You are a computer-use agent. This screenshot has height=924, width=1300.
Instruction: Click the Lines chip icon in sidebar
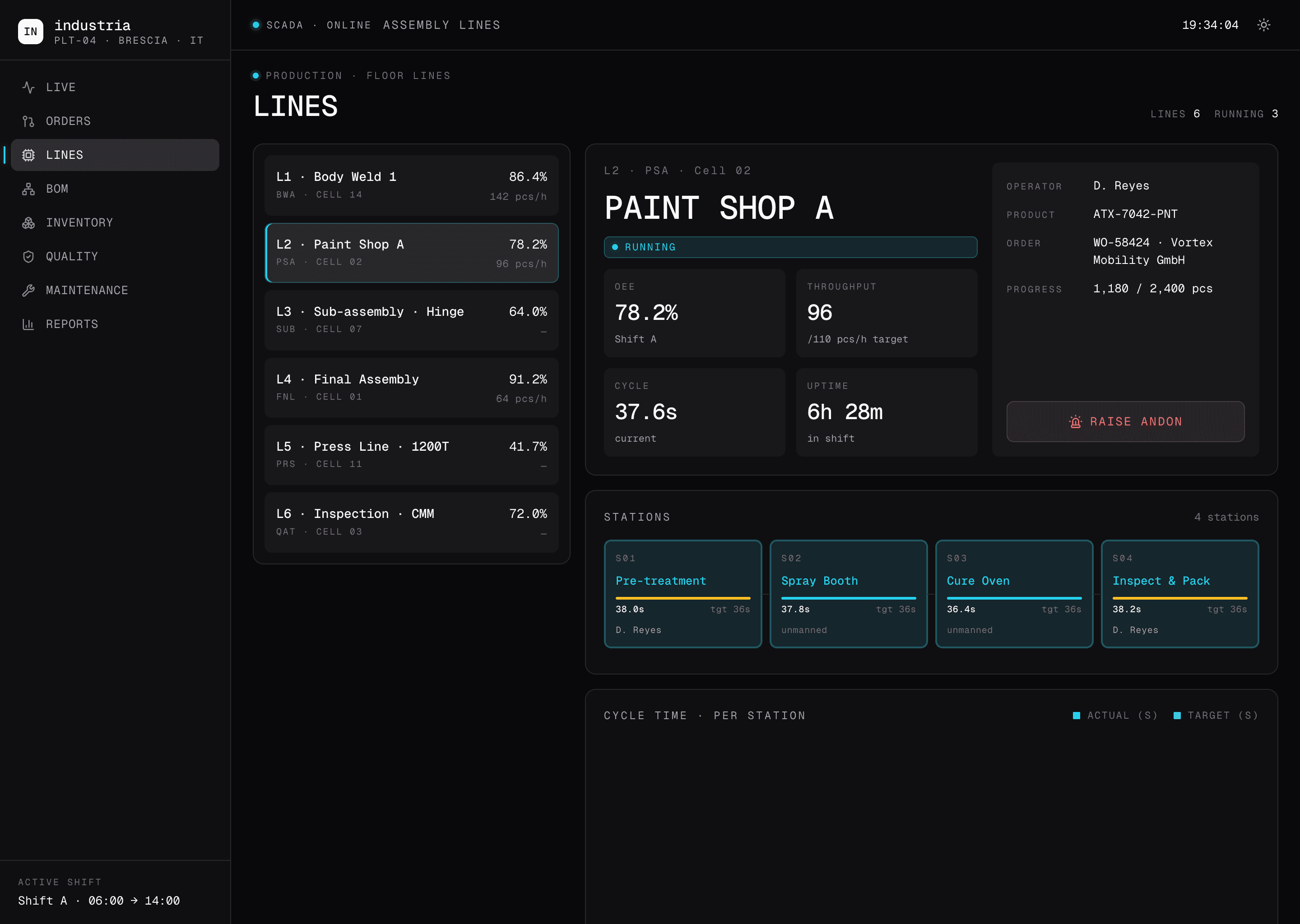click(28, 155)
